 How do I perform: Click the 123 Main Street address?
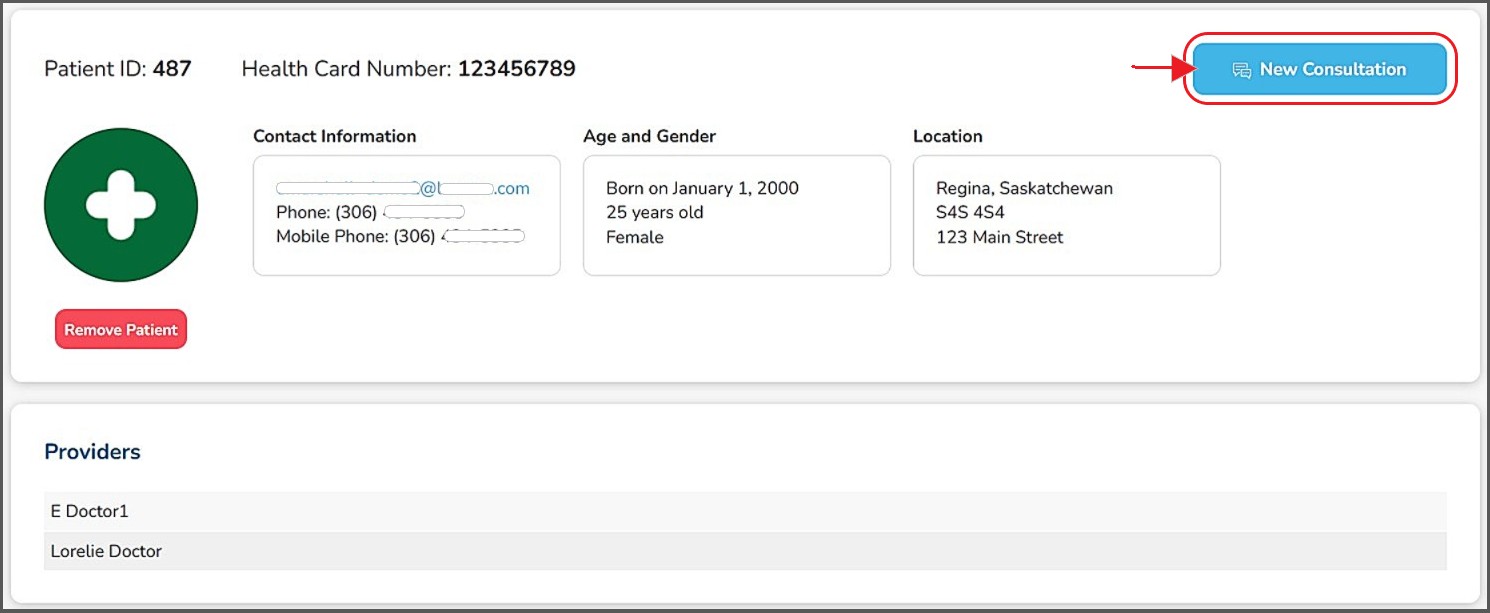click(999, 237)
